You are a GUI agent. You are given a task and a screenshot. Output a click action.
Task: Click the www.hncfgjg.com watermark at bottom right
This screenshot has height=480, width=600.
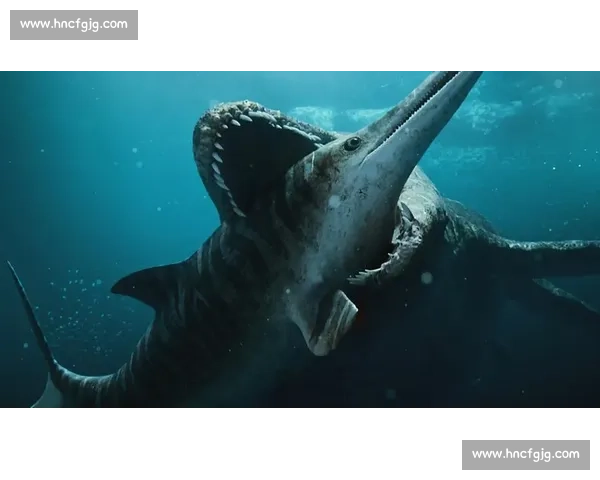pos(524,455)
